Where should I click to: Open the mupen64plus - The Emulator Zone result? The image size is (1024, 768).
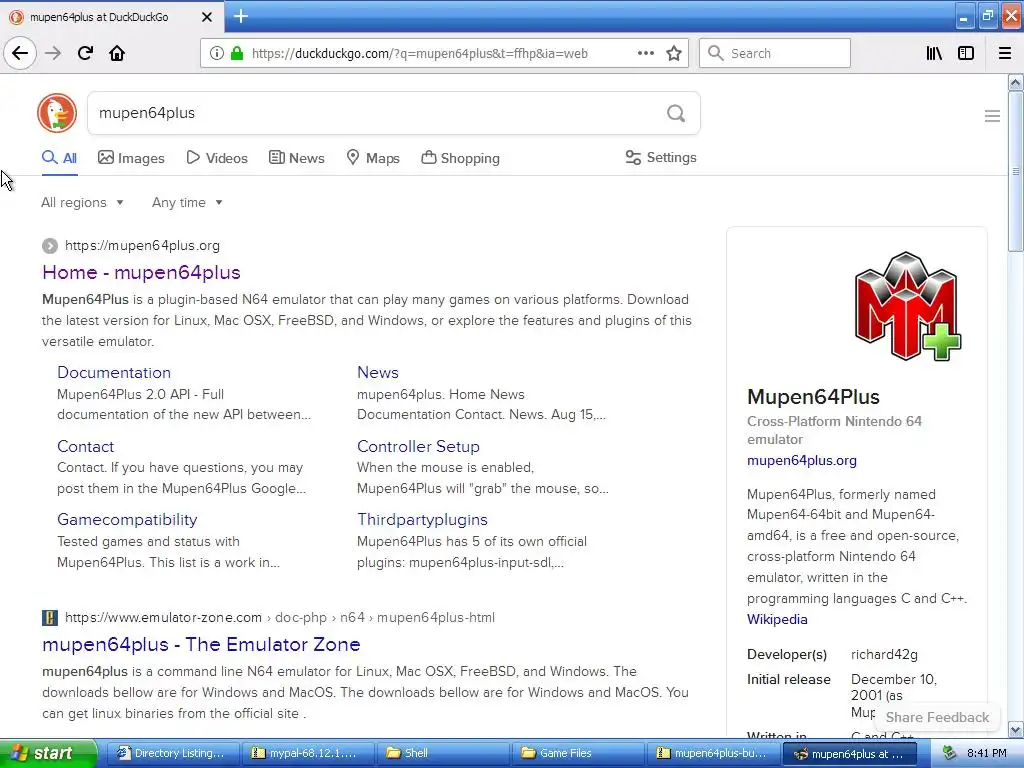coord(201,645)
